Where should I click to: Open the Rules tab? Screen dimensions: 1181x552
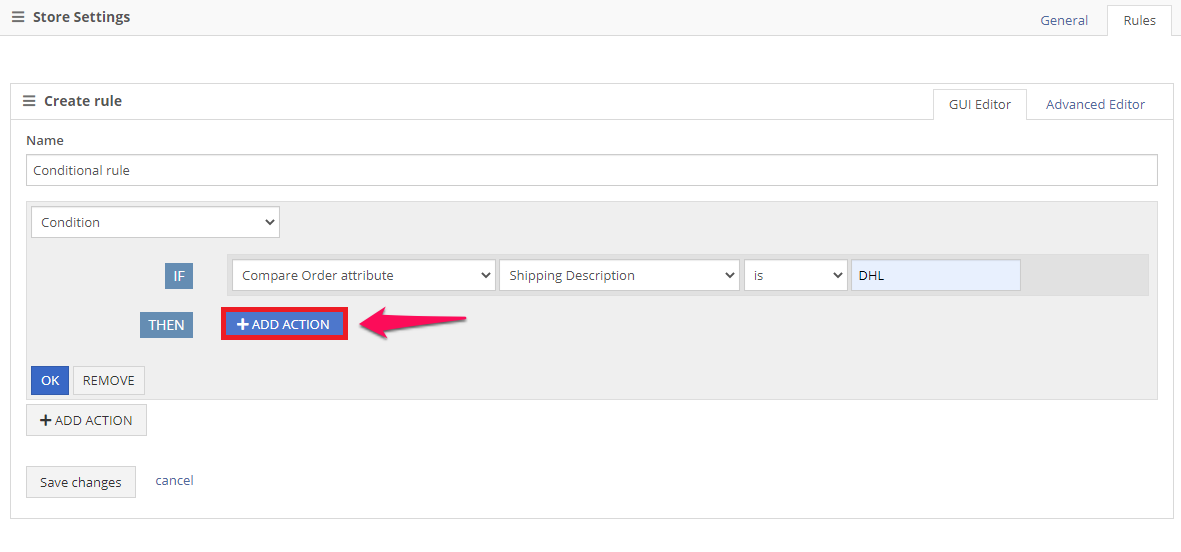click(1139, 20)
